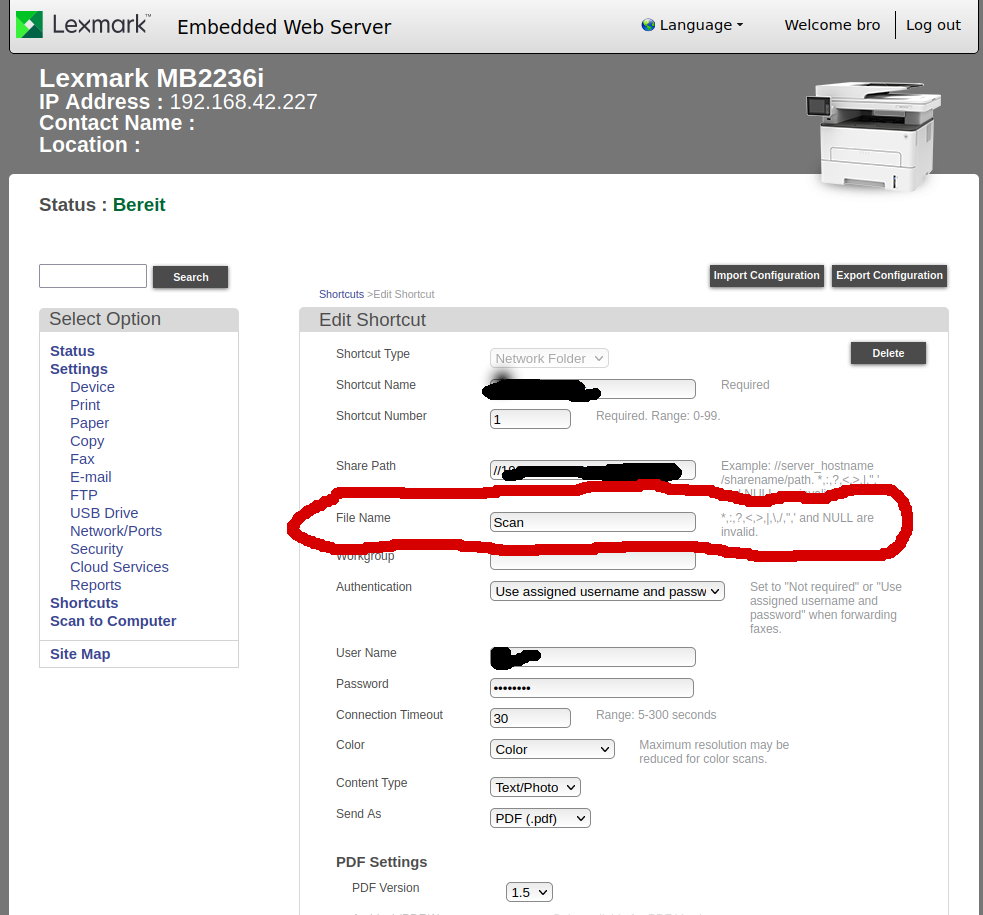This screenshot has width=983, height=915.
Task: Open Print settings page
Action: [x=85, y=405]
